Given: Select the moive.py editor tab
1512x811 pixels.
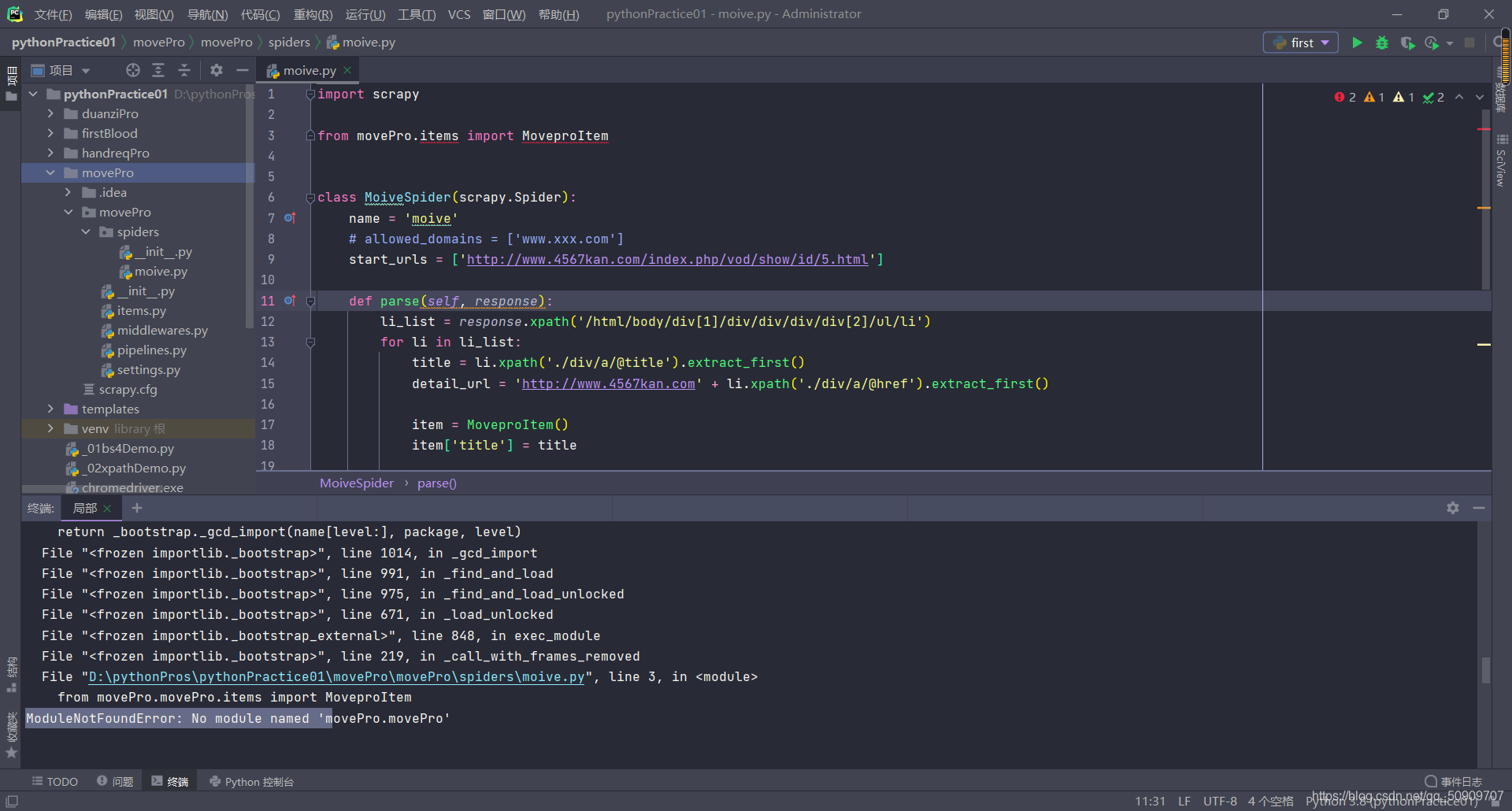Looking at the screenshot, I should (x=307, y=70).
